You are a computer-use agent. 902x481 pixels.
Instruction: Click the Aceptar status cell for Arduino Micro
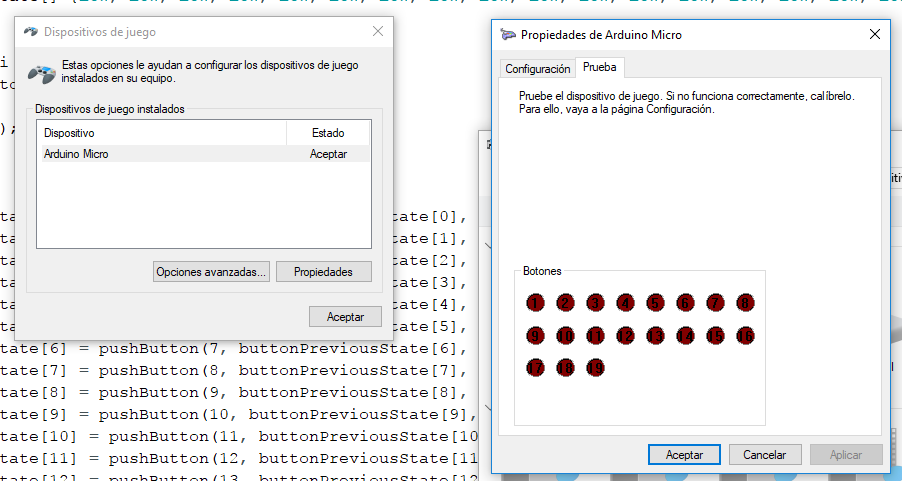328,154
